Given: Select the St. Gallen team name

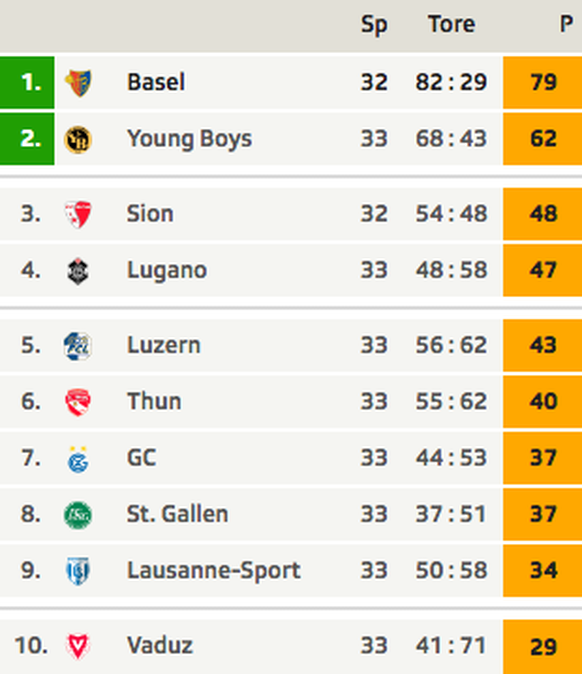Looking at the screenshot, I should 177,514.
